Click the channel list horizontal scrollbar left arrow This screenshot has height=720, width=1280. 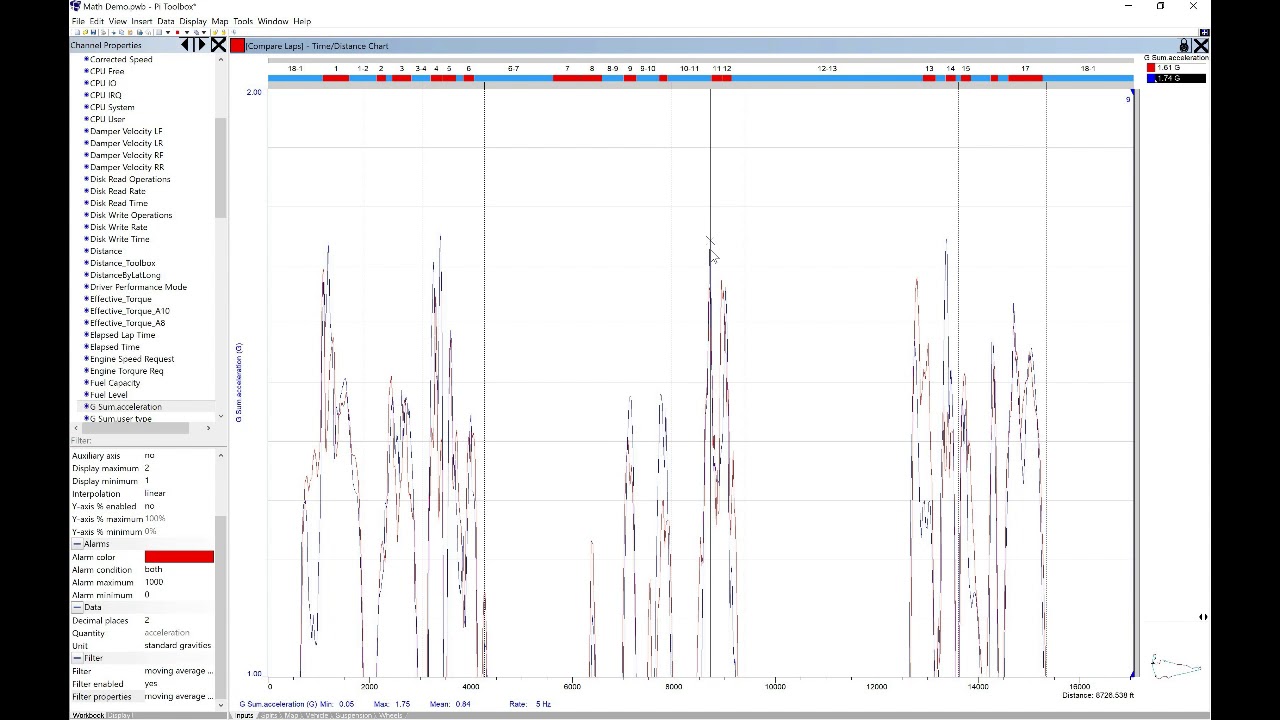tap(75, 428)
